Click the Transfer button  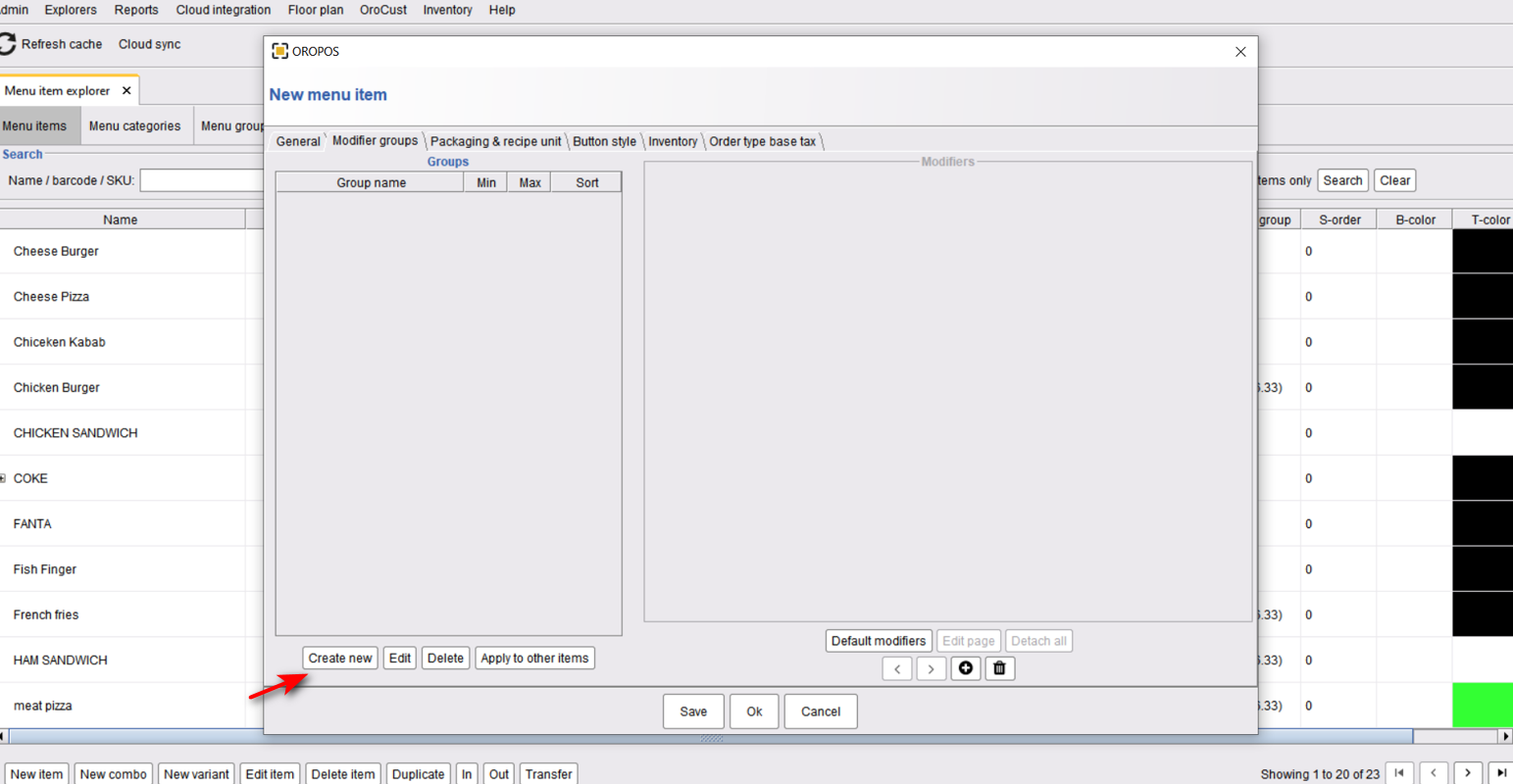pyautogui.click(x=548, y=773)
